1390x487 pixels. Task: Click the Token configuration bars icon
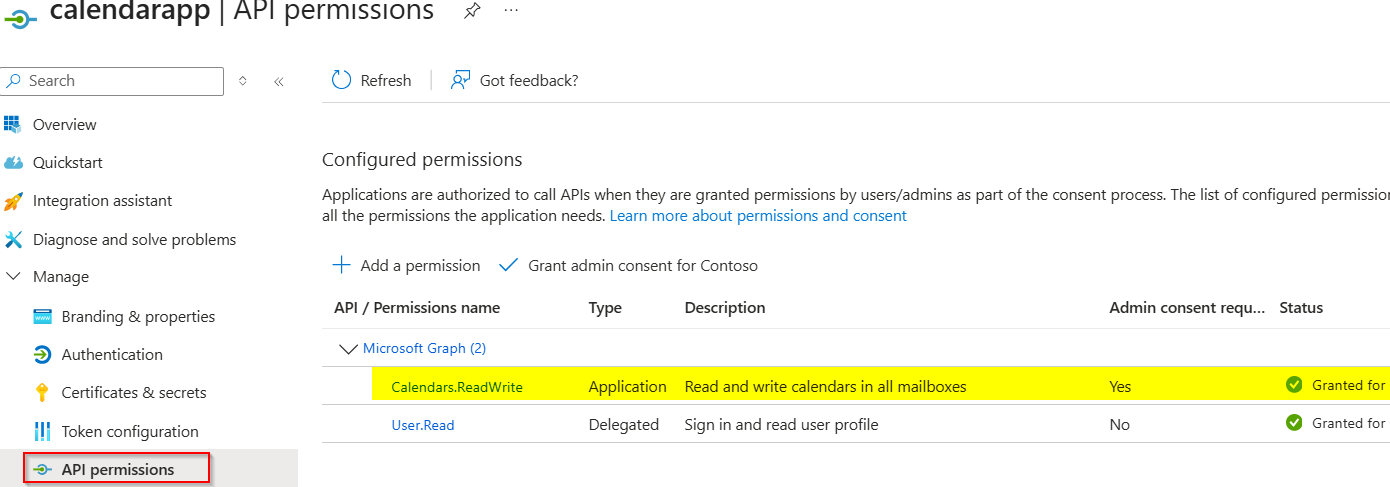[42, 431]
